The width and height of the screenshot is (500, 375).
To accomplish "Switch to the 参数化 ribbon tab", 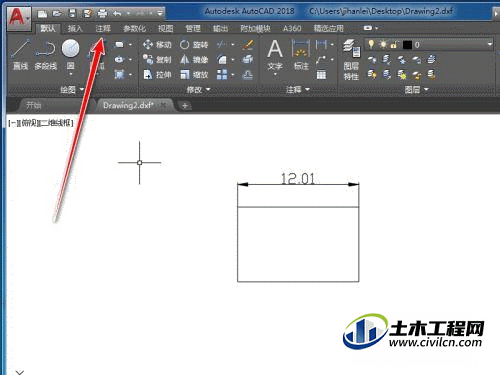I will (135, 28).
